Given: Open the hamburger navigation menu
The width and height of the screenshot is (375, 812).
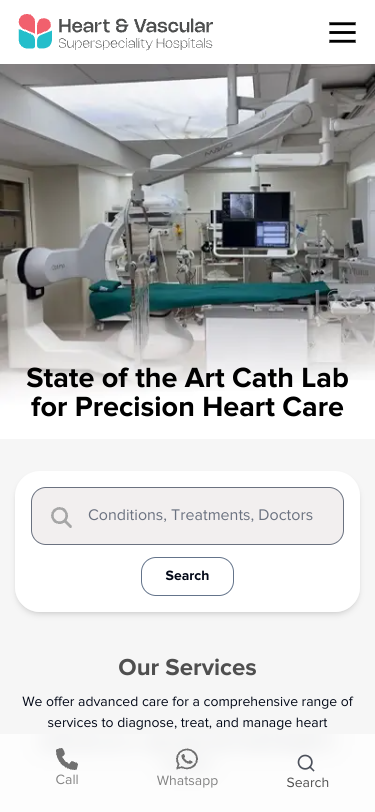Looking at the screenshot, I should tap(342, 32).
